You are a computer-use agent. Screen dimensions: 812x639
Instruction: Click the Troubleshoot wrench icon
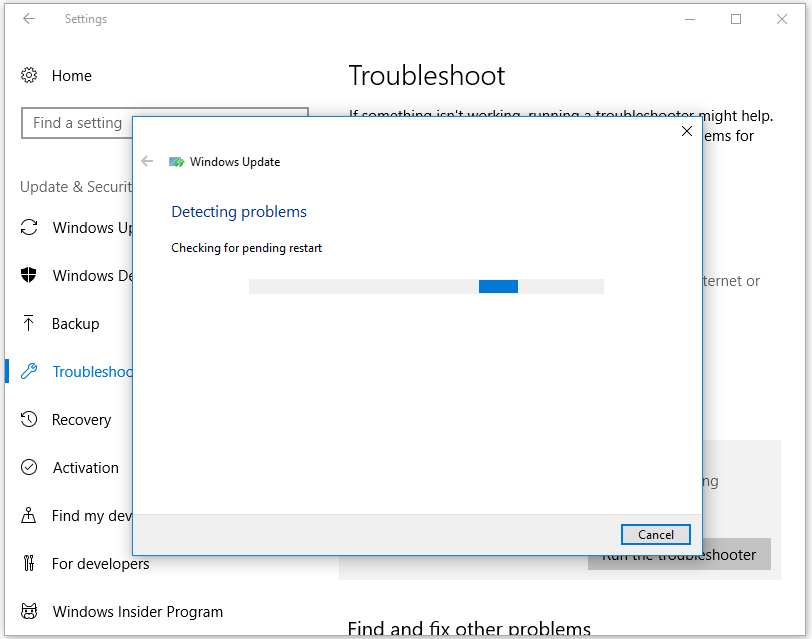coord(29,371)
